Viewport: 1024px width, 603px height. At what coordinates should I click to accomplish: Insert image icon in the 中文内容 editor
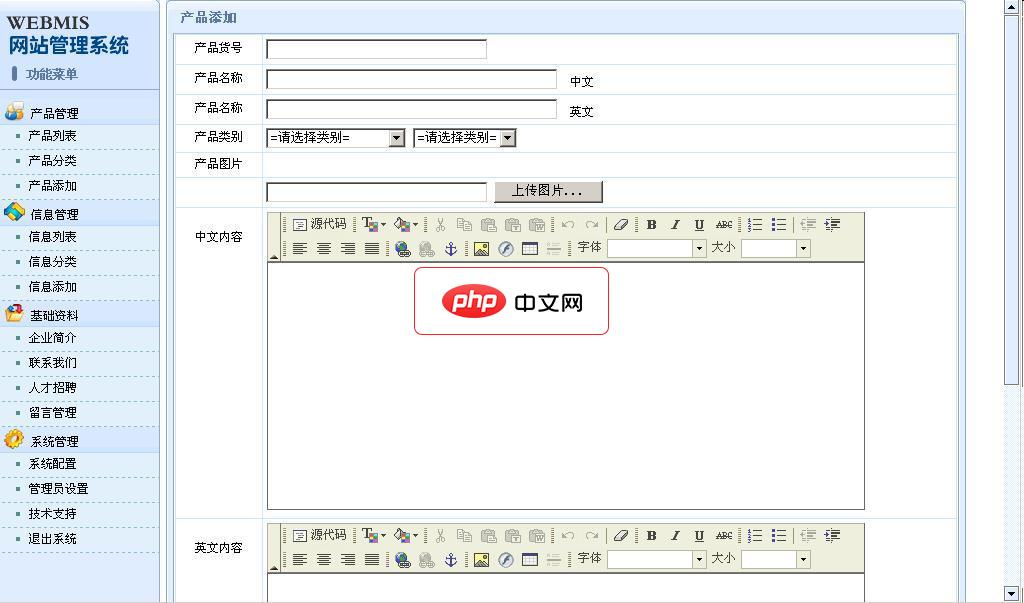481,249
